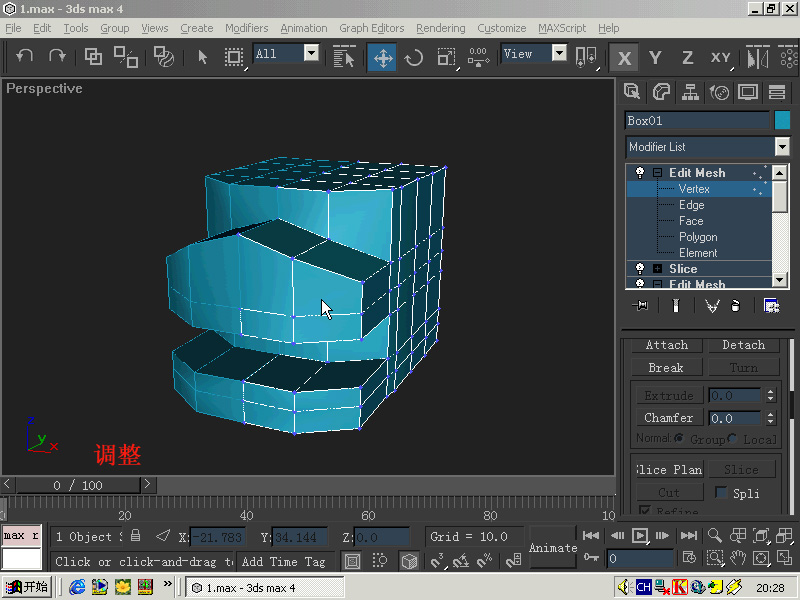This screenshot has width=800, height=600.
Task: Choose the rectangular selection region tool
Action: click(x=234, y=56)
